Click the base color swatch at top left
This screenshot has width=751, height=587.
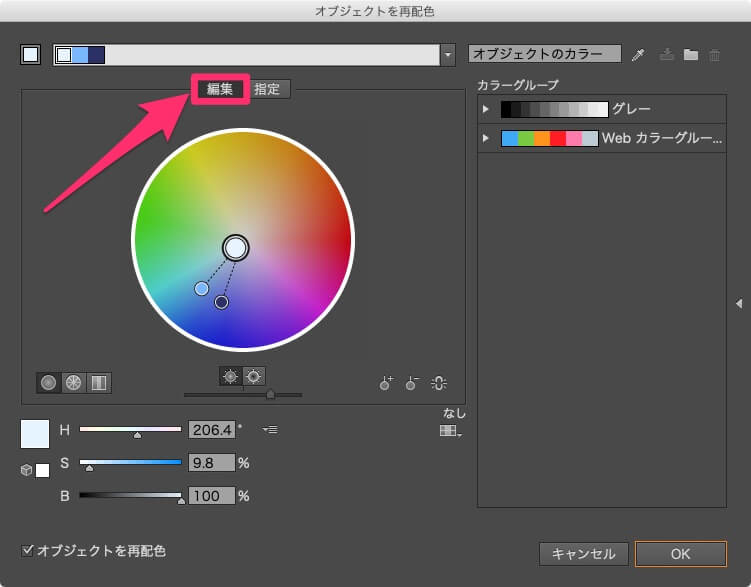tap(31, 55)
